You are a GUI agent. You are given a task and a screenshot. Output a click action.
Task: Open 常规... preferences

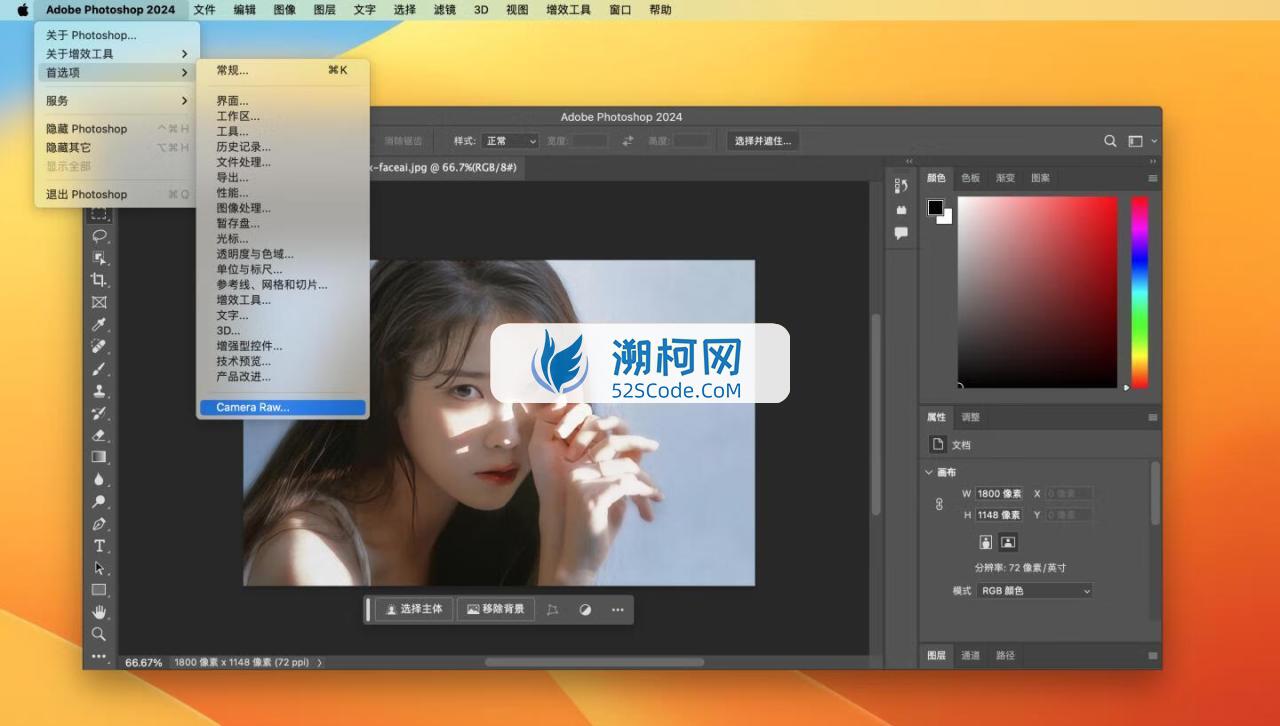pos(283,70)
